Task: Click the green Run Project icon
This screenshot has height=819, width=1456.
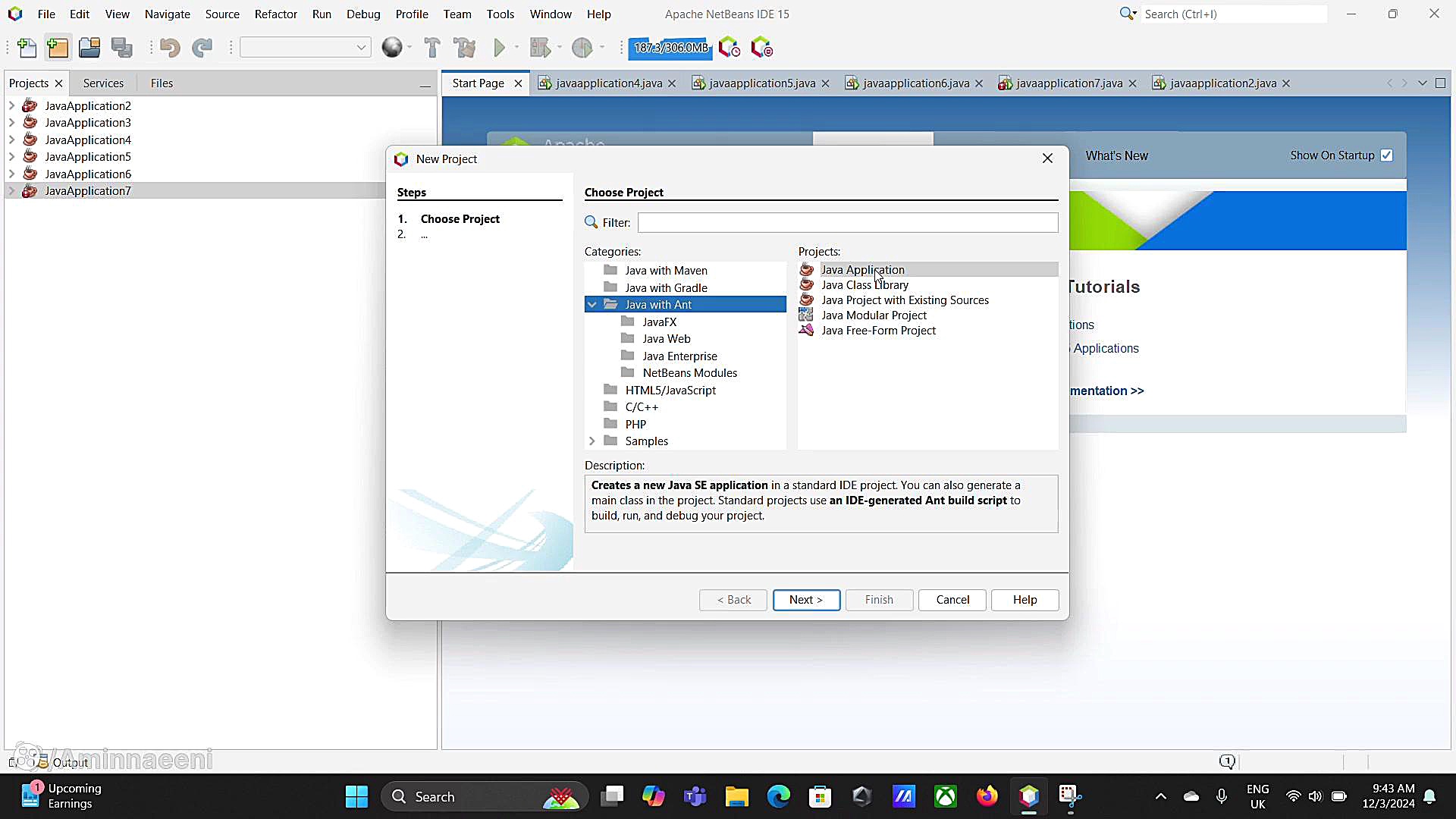Action: pos(499,48)
